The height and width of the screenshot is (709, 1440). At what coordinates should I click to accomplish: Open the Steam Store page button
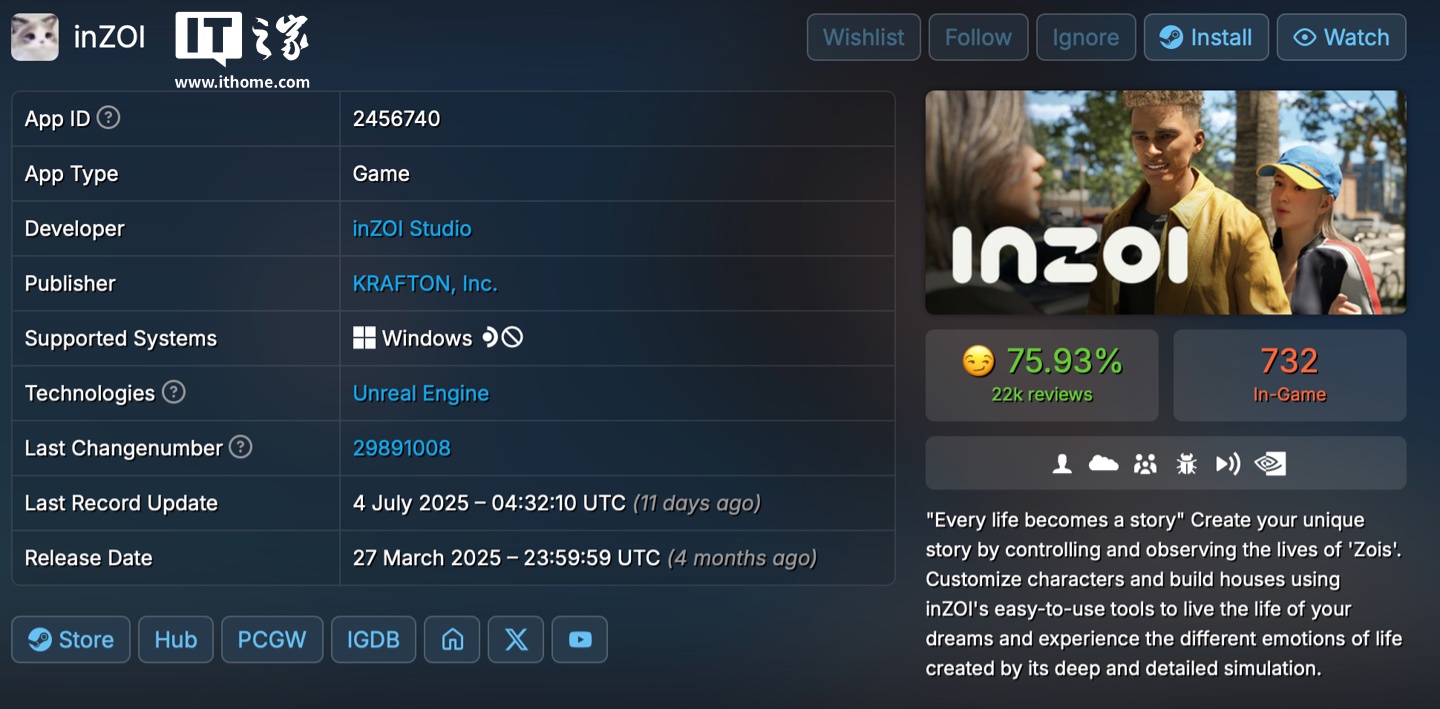71,640
